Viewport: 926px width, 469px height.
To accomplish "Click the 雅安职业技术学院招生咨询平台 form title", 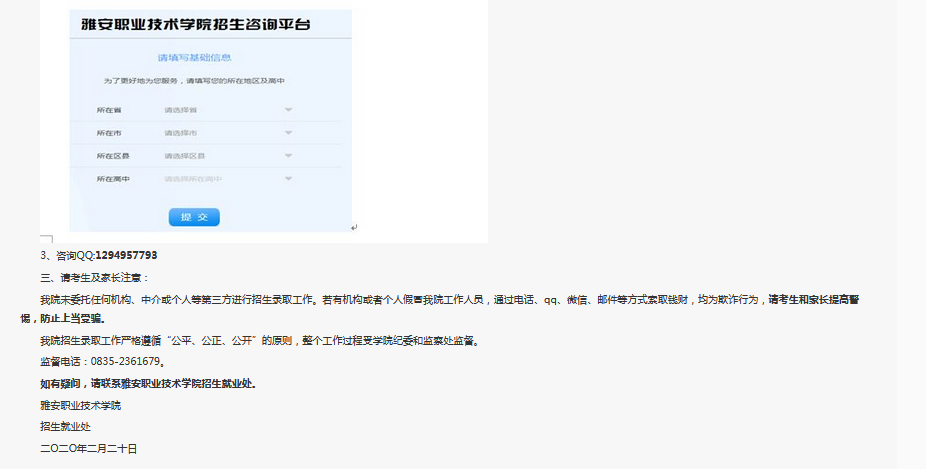I will (x=209, y=25).
